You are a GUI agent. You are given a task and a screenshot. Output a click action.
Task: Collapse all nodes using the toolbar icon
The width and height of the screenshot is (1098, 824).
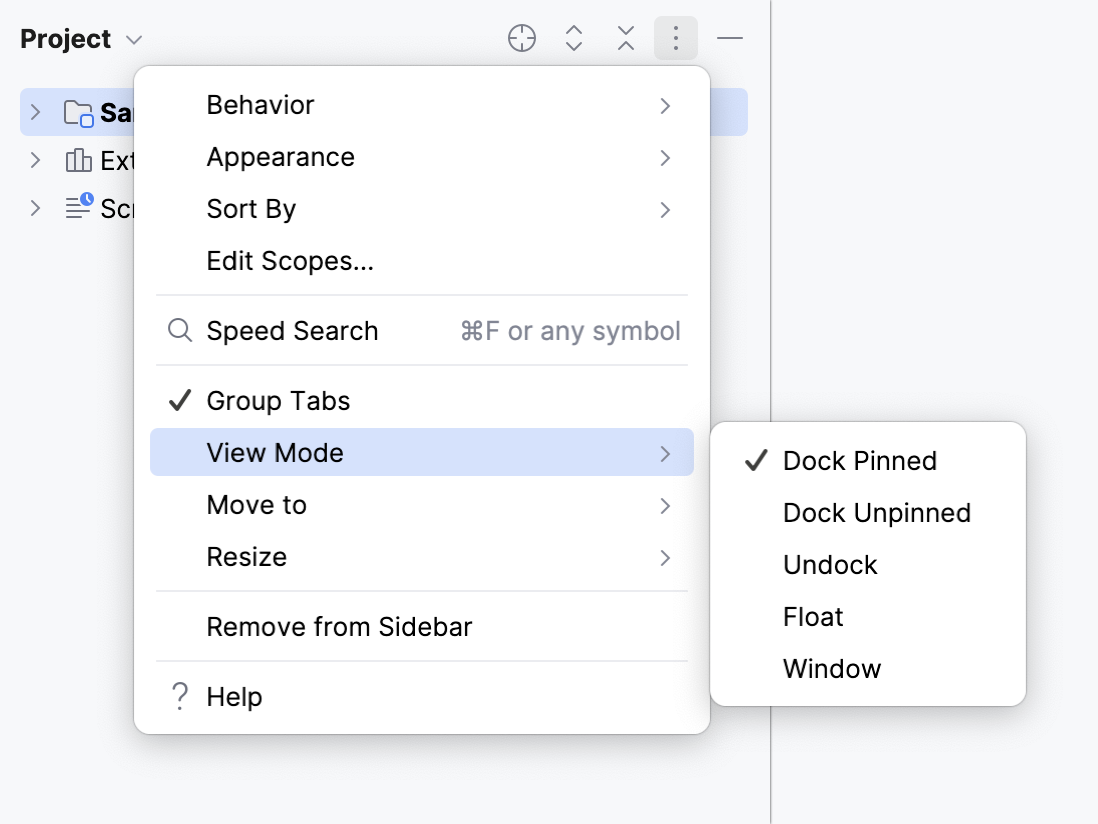[x=625, y=38]
